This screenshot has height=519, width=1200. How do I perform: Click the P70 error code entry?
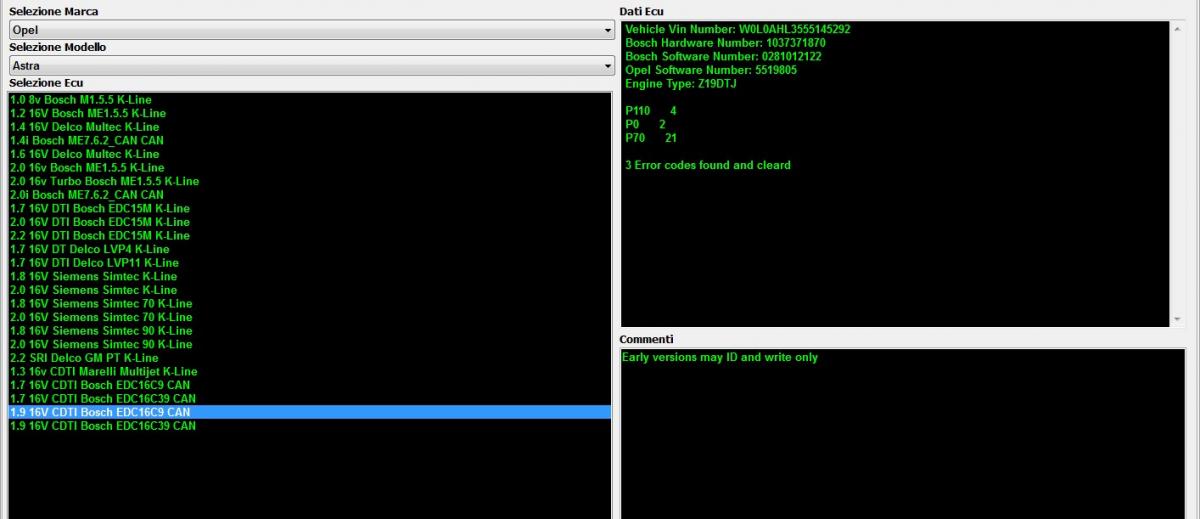[651, 138]
